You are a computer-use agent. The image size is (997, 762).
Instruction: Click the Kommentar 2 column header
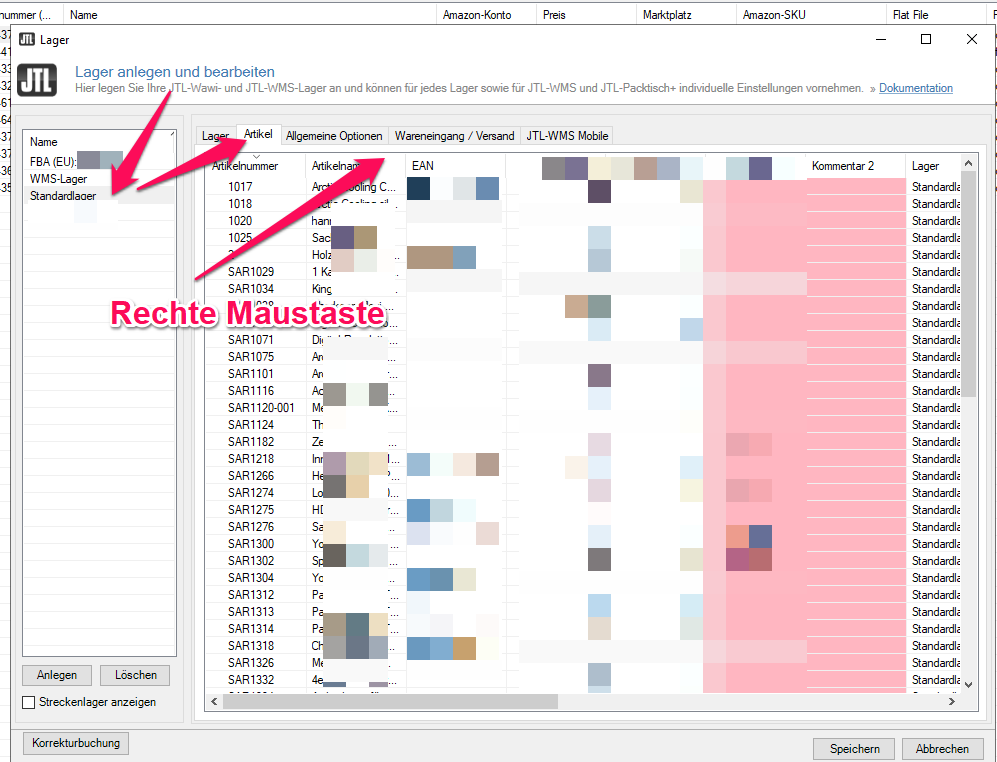click(x=855, y=166)
